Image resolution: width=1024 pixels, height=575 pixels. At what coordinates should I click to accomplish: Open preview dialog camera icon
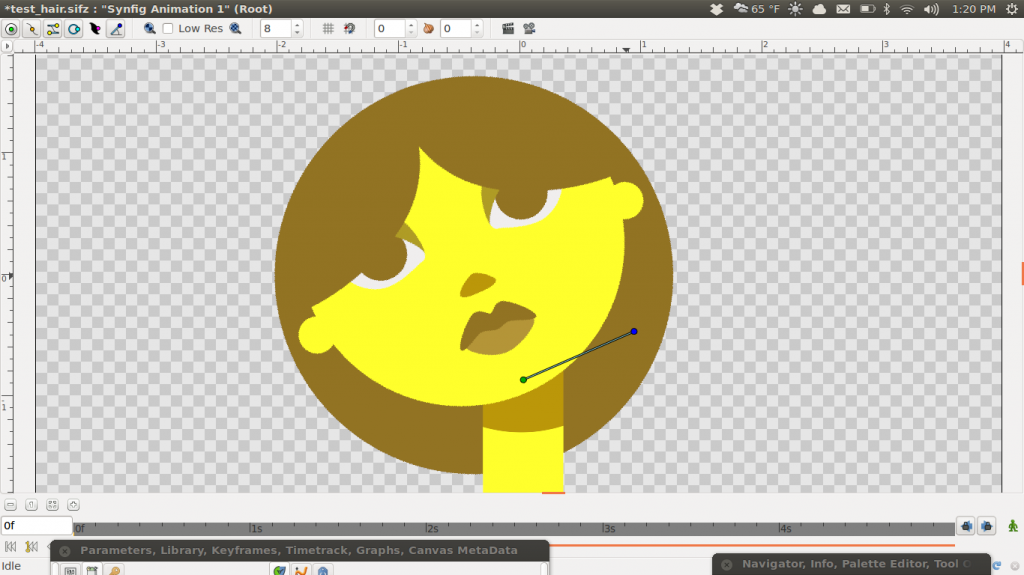pos(529,29)
